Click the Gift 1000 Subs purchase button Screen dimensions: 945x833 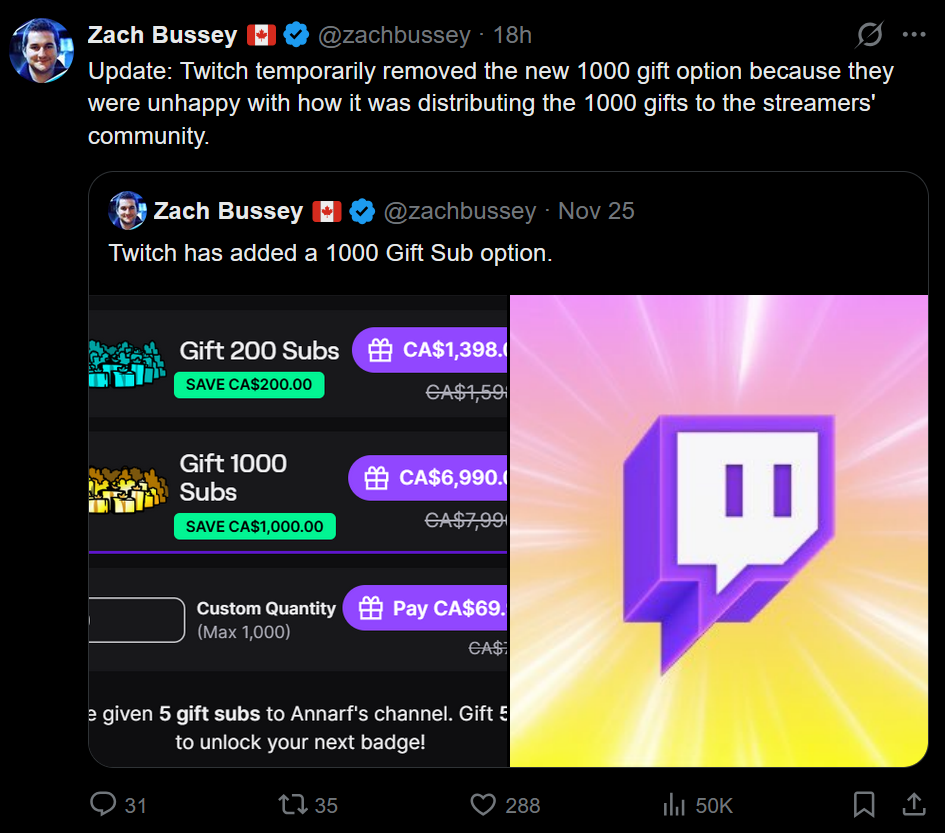click(430, 478)
